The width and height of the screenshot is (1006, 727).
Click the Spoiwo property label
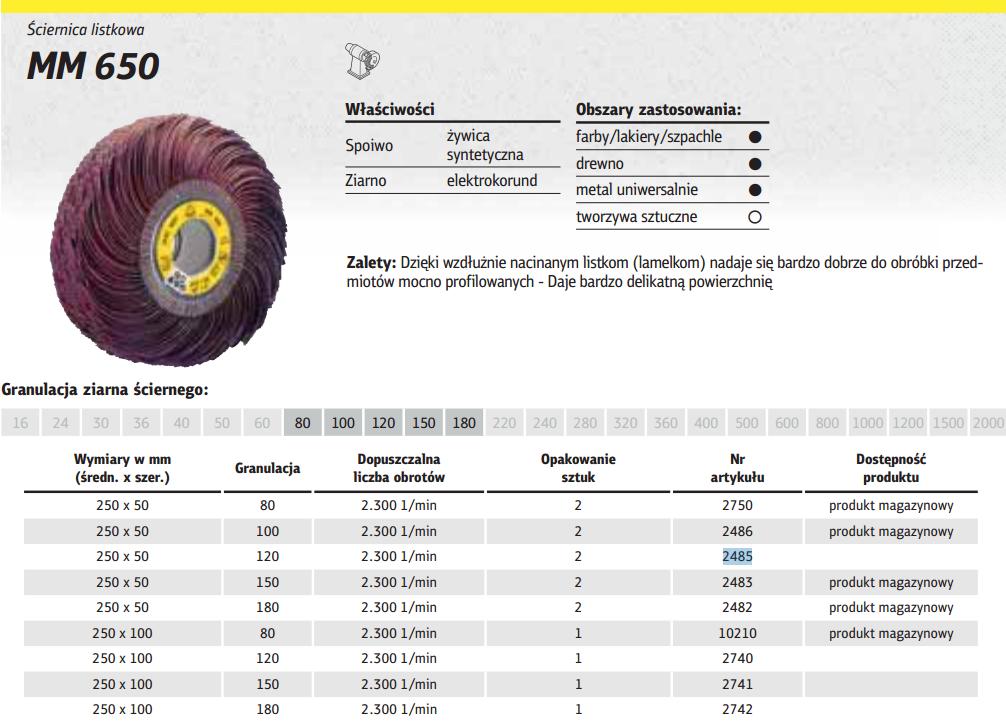(x=369, y=146)
